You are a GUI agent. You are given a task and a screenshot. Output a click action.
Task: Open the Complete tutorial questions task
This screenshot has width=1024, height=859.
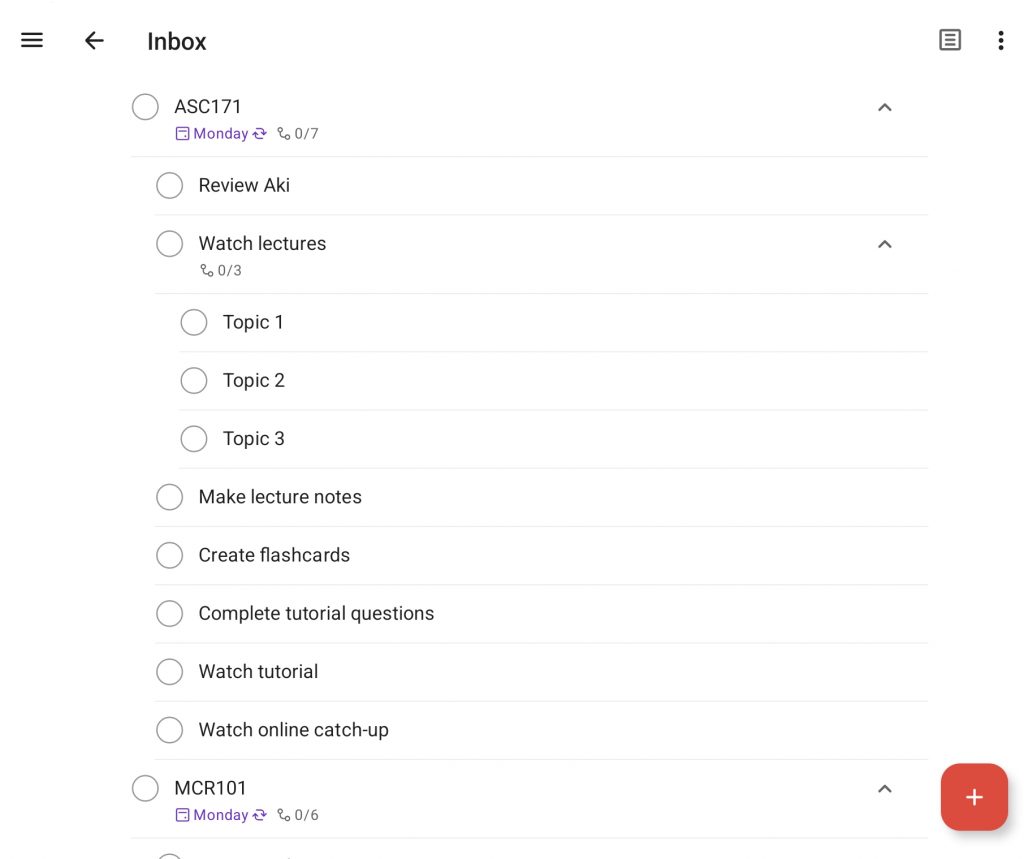click(316, 613)
